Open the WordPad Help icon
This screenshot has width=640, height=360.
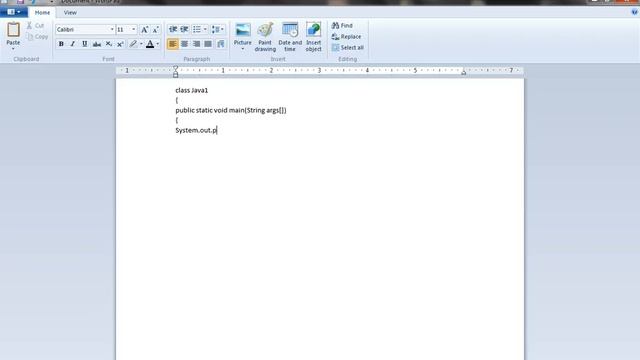pos(634,12)
